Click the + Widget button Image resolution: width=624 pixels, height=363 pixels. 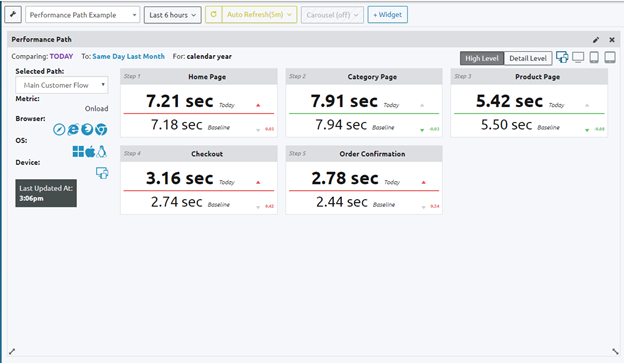pos(387,15)
